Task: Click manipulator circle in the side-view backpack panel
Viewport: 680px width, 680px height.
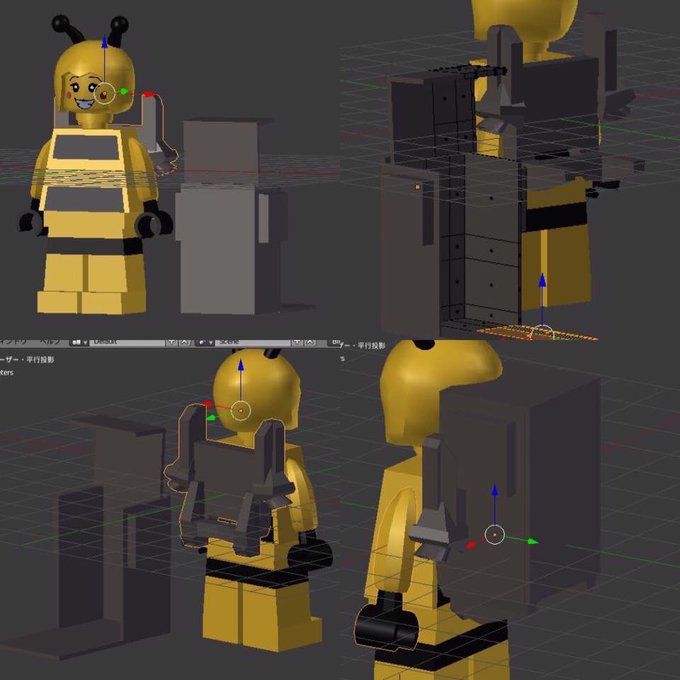Action: pyautogui.click(x=494, y=535)
